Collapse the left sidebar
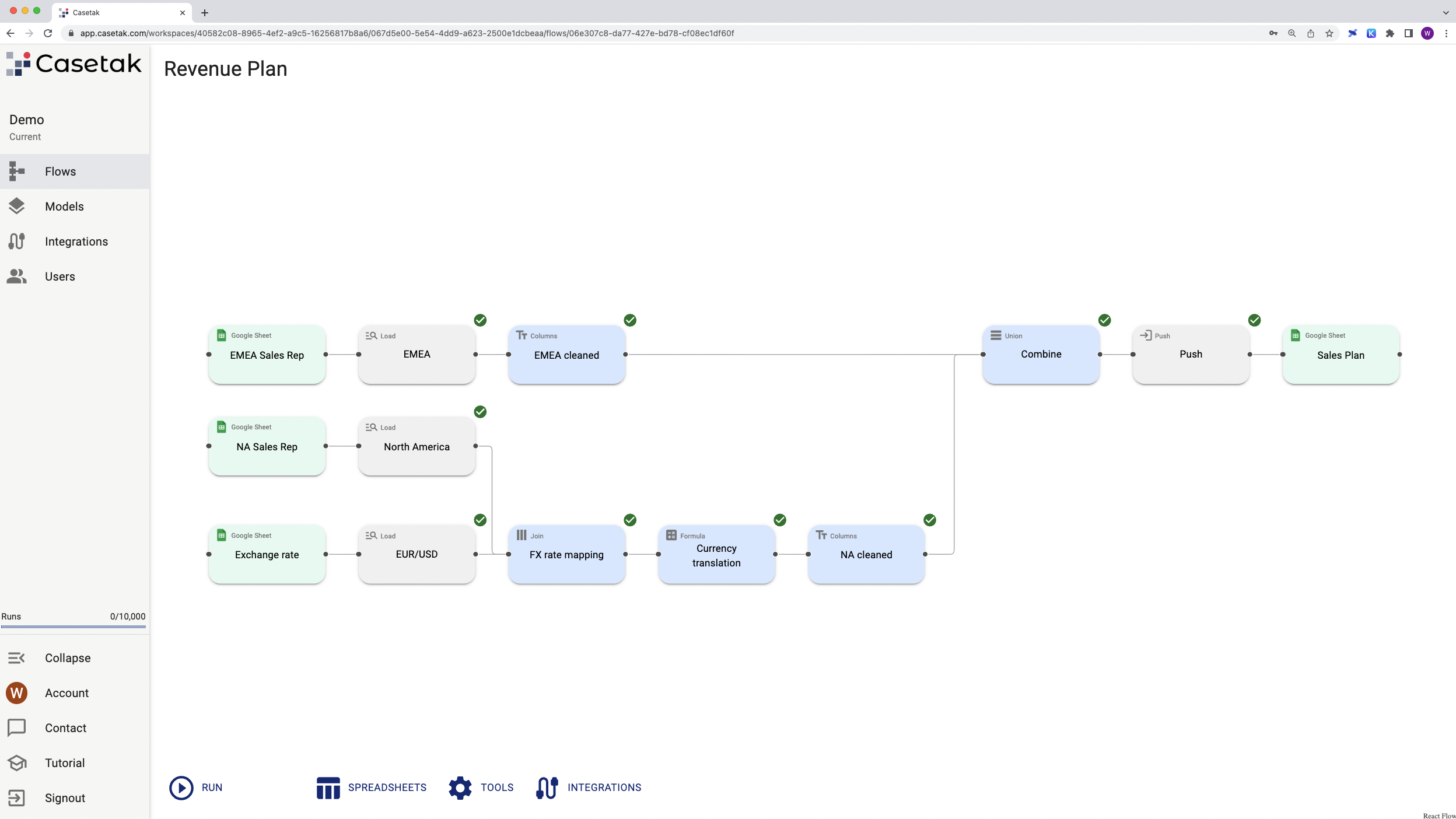This screenshot has width=1456, height=819. [x=66, y=657]
